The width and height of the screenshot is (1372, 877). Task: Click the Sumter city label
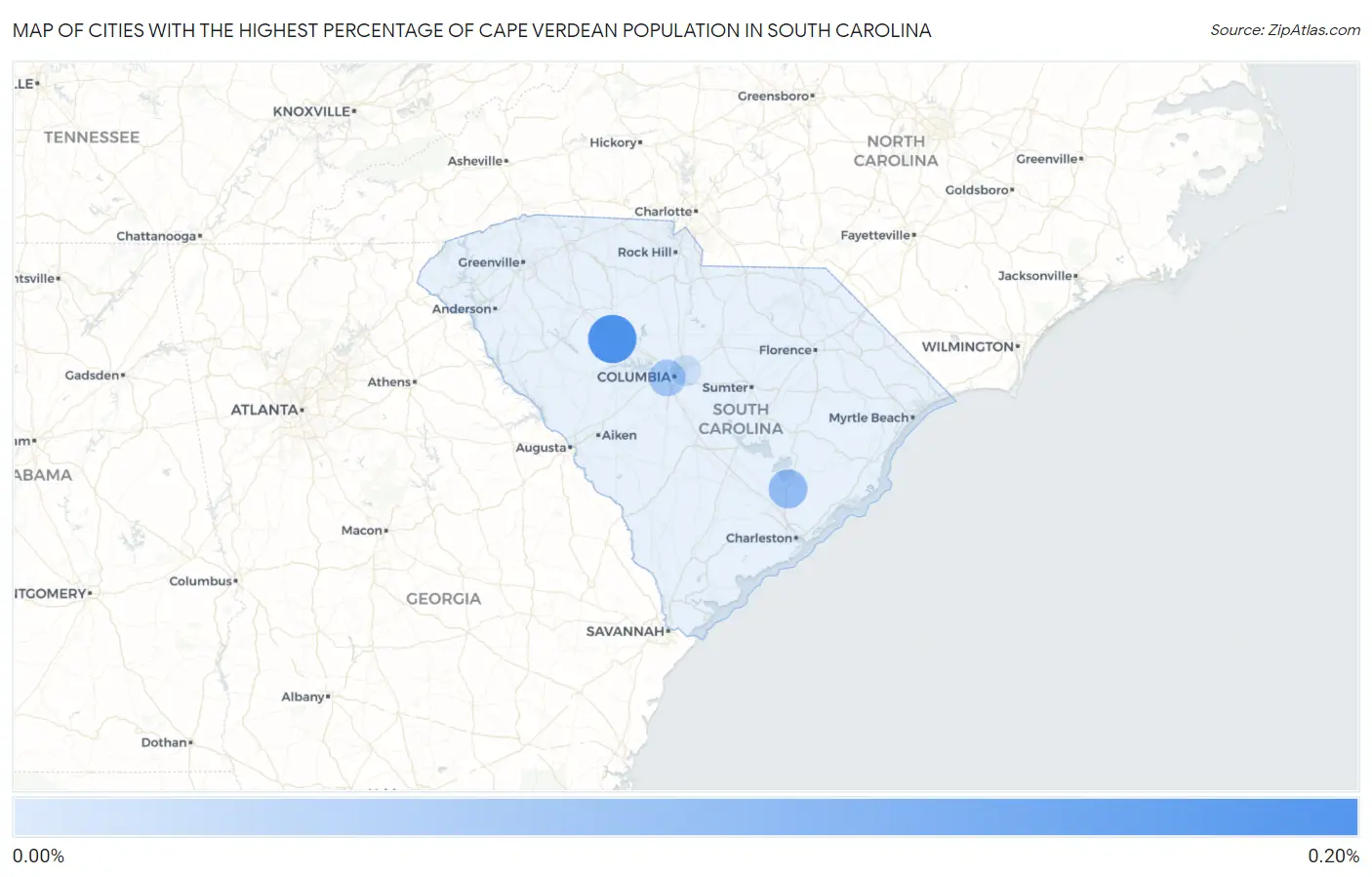(725, 387)
